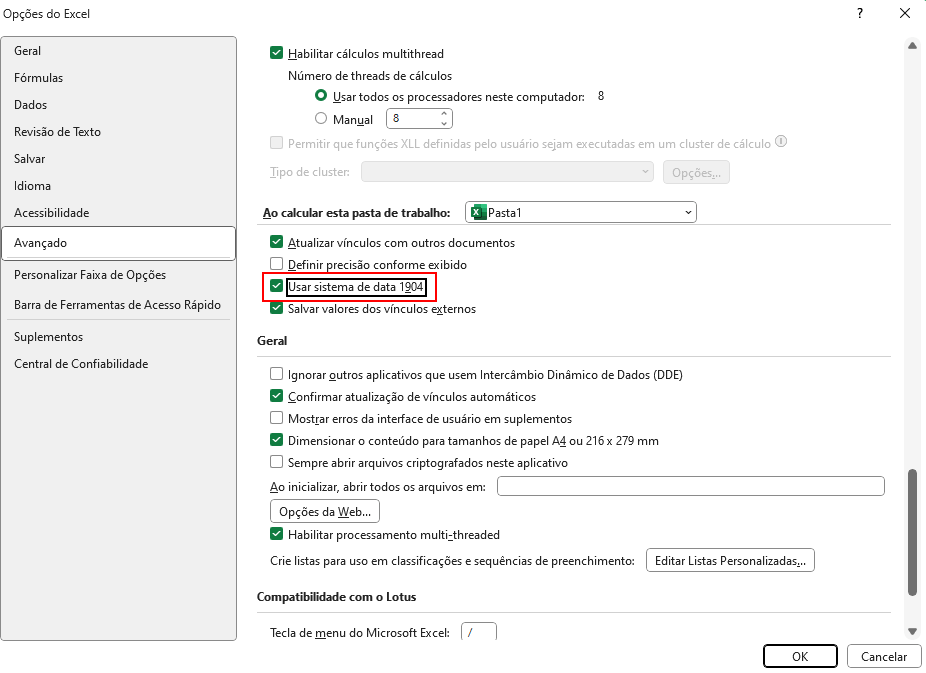Viewport: 926px width, 673px height.
Task: Toggle 'Habilitar cálculos multithread' checkbox
Action: coord(277,54)
